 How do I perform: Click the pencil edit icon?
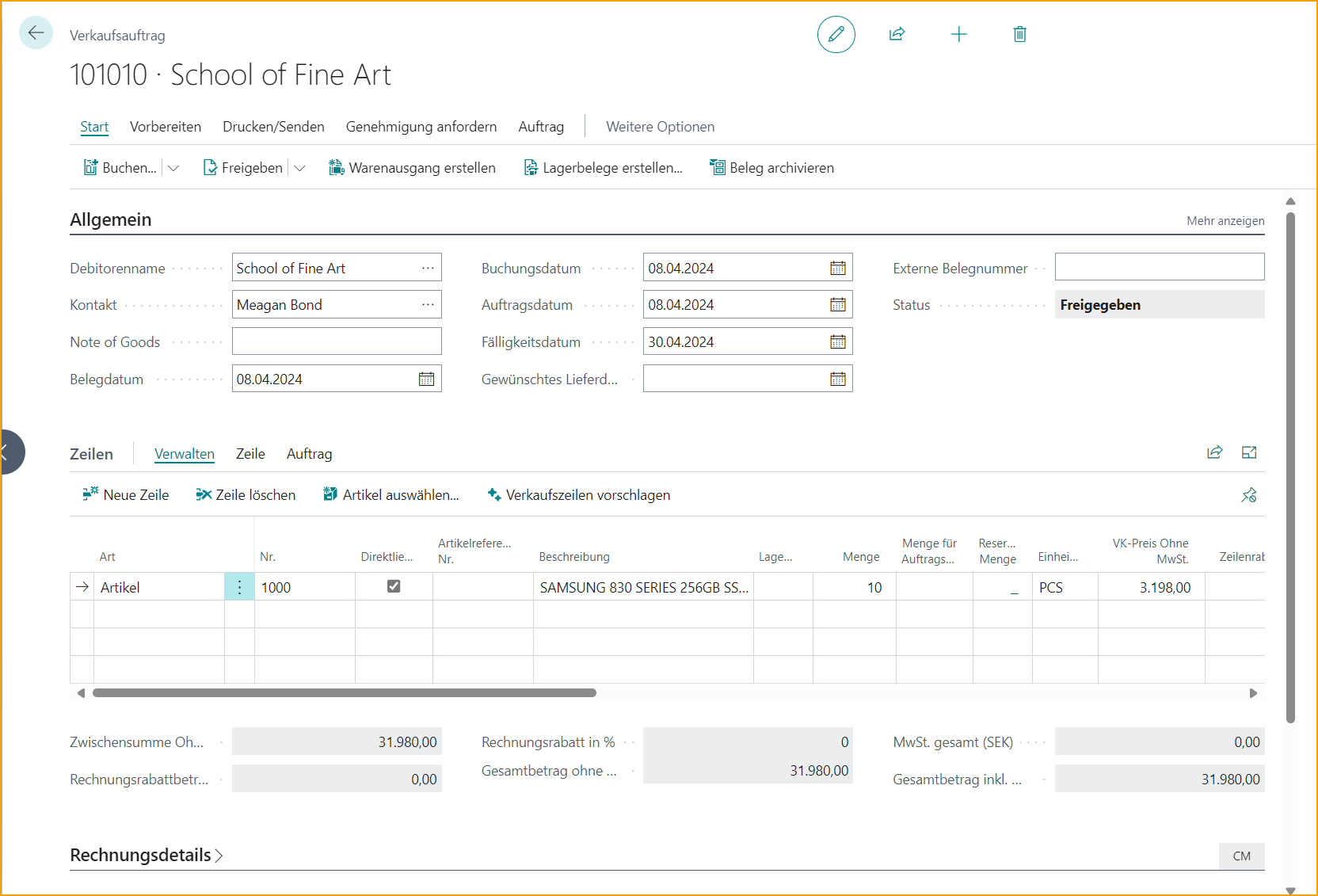coord(836,34)
